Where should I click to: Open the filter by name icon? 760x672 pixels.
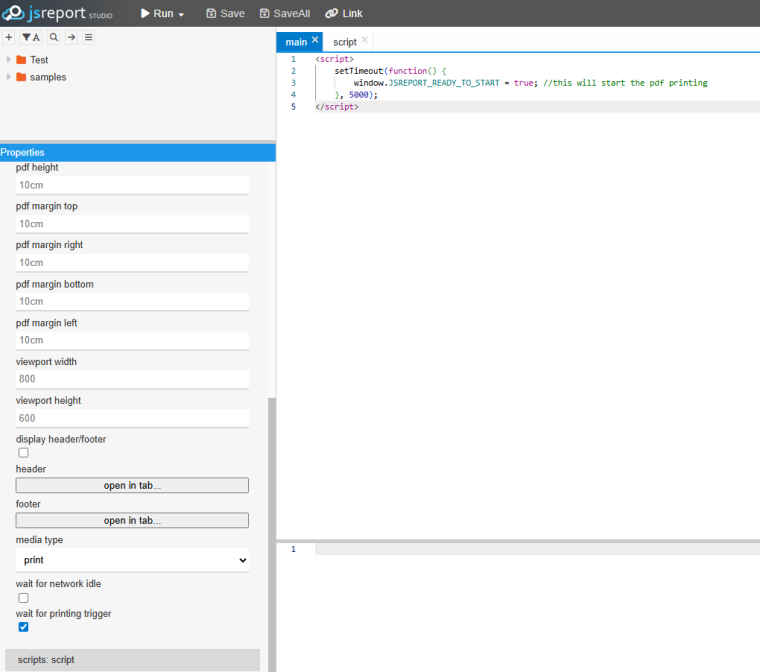coord(31,37)
